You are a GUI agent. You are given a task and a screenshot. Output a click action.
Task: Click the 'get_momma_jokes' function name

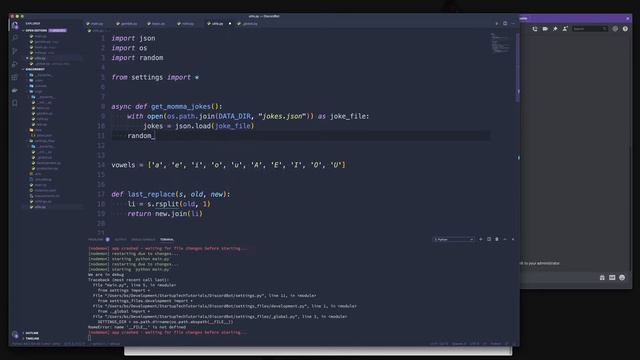[181, 107]
